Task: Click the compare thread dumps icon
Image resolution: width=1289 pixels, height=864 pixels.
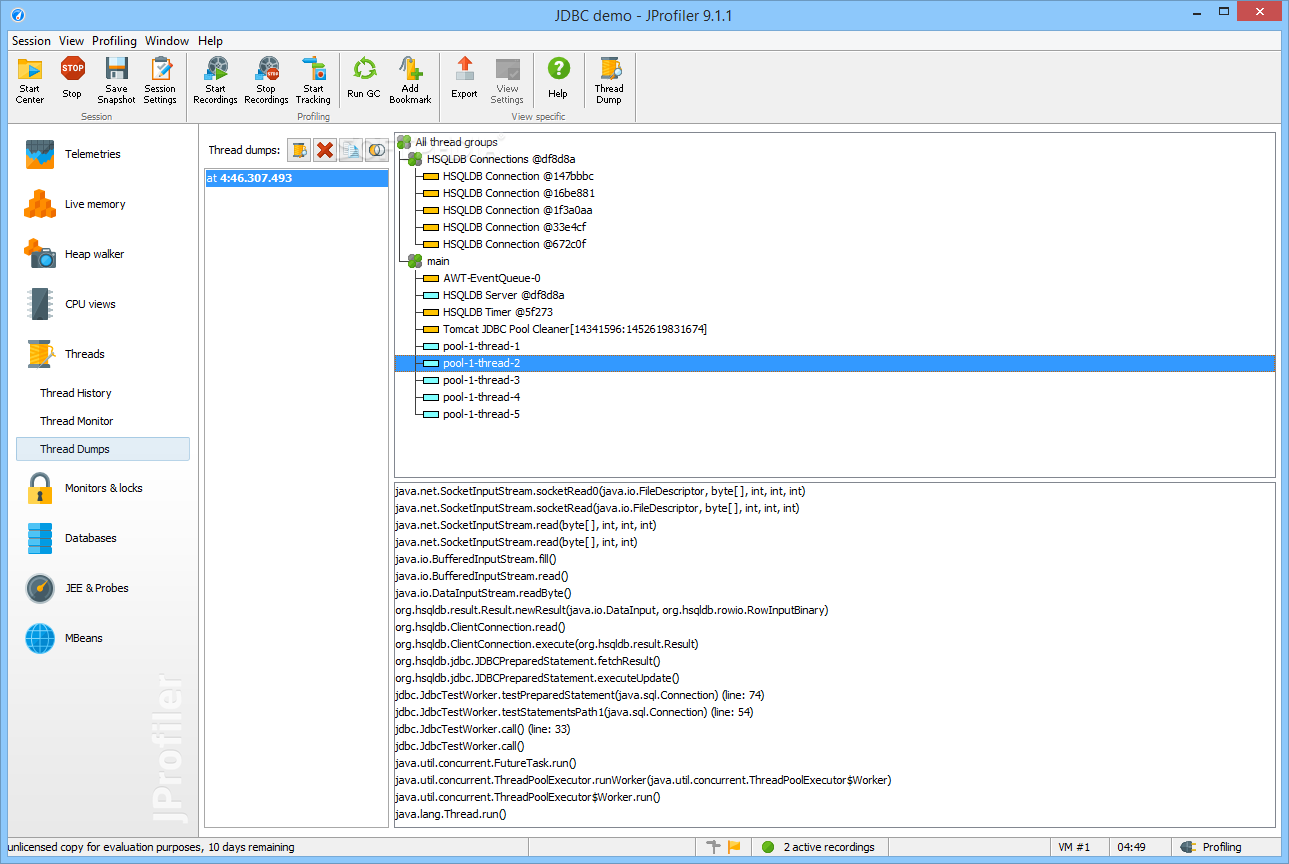Action: tap(377, 150)
